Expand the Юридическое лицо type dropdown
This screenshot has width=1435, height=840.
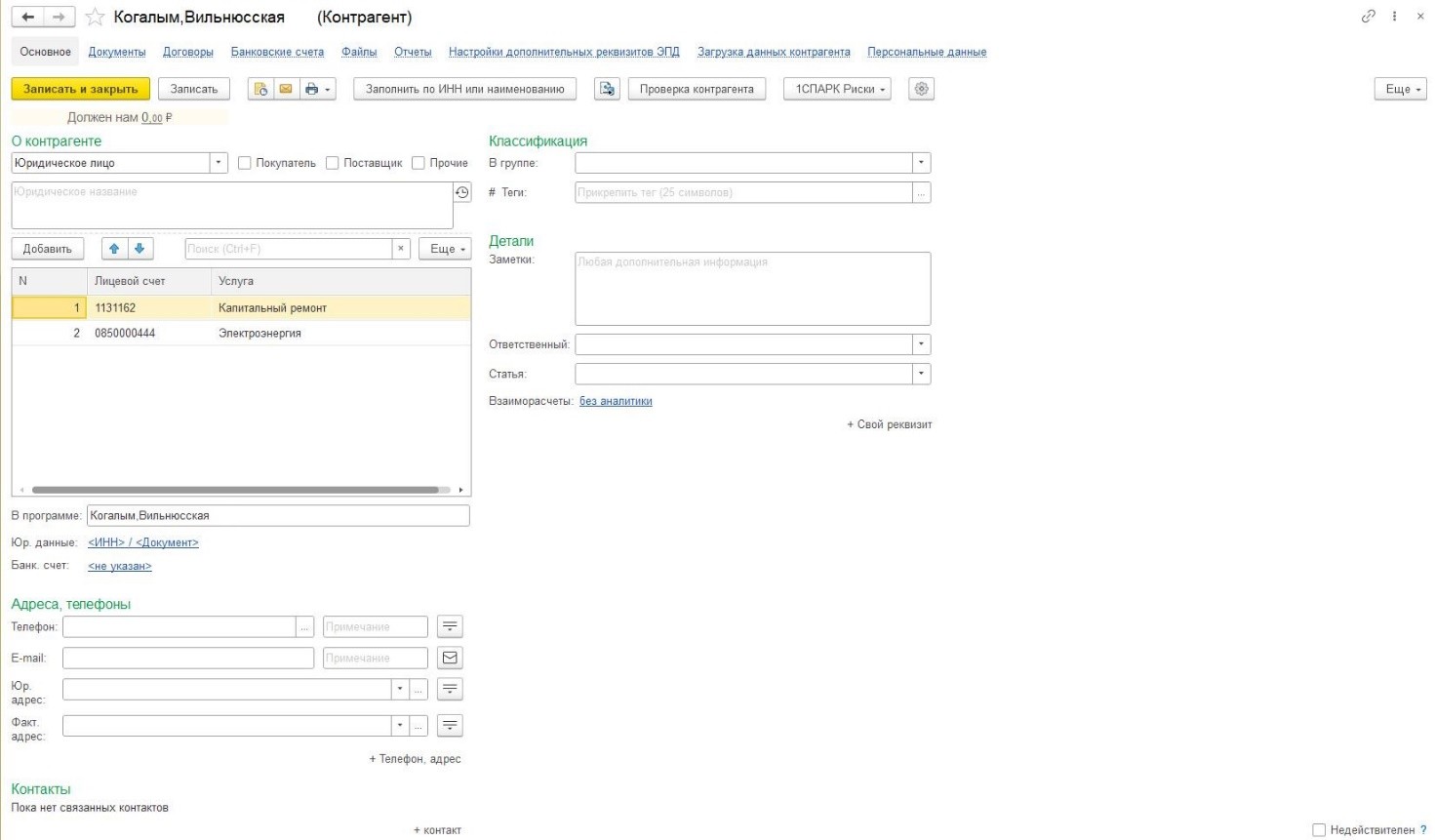[219, 163]
